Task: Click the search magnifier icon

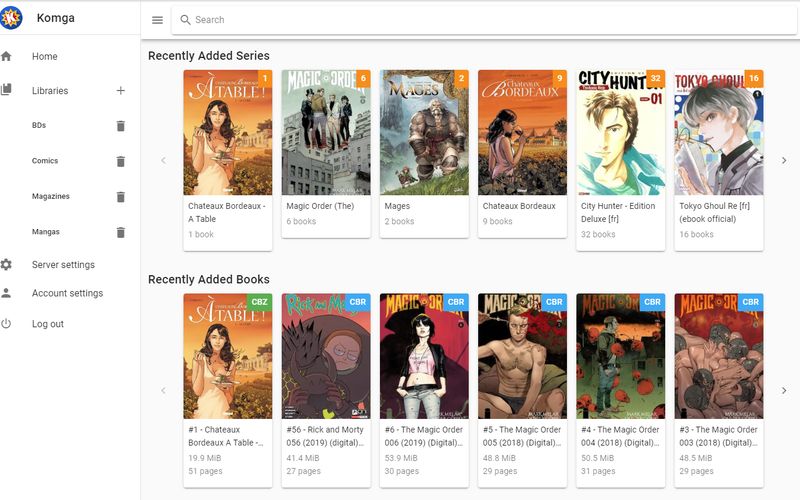Action: (x=185, y=20)
